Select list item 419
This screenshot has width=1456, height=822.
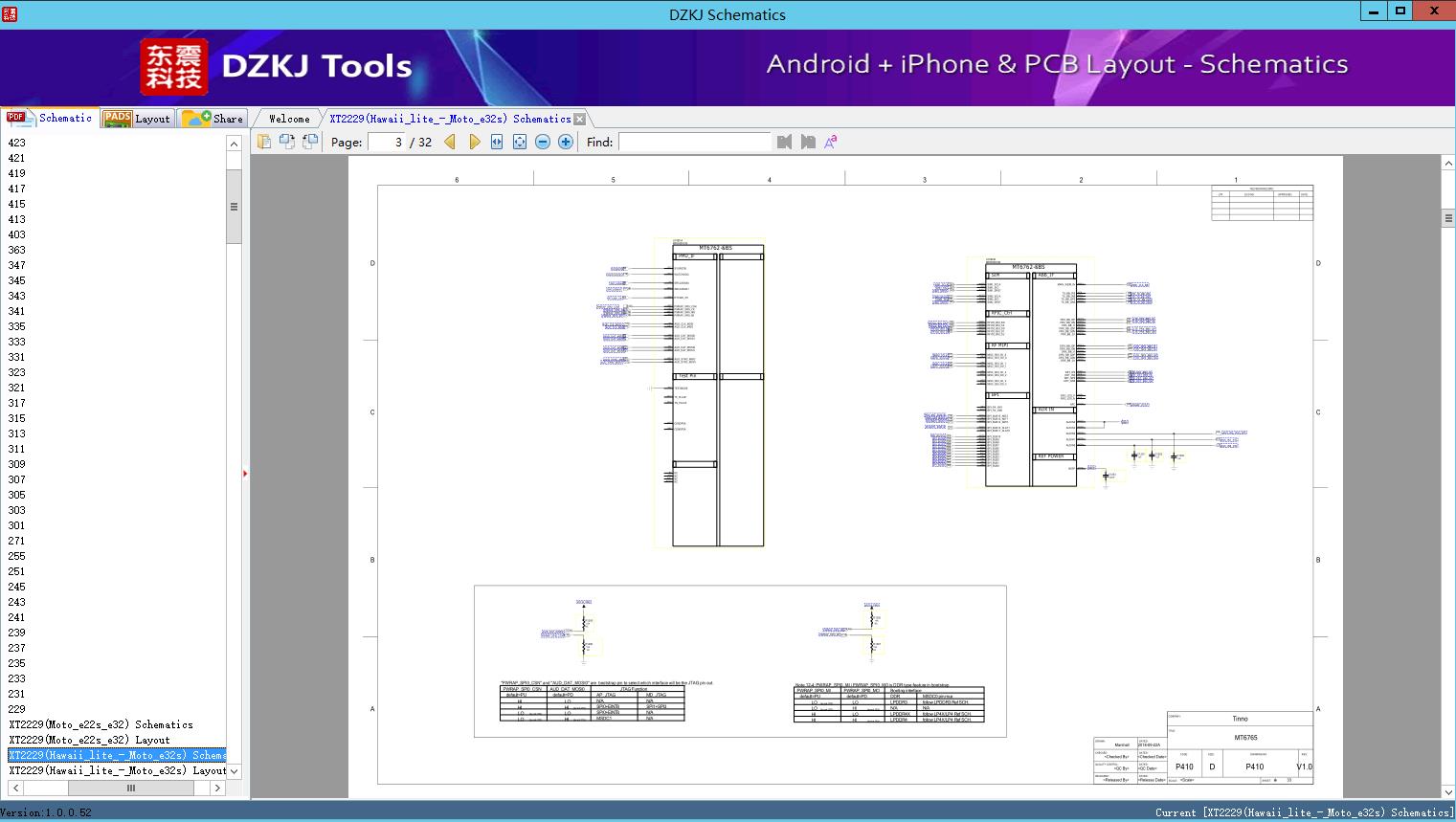pos(17,173)
